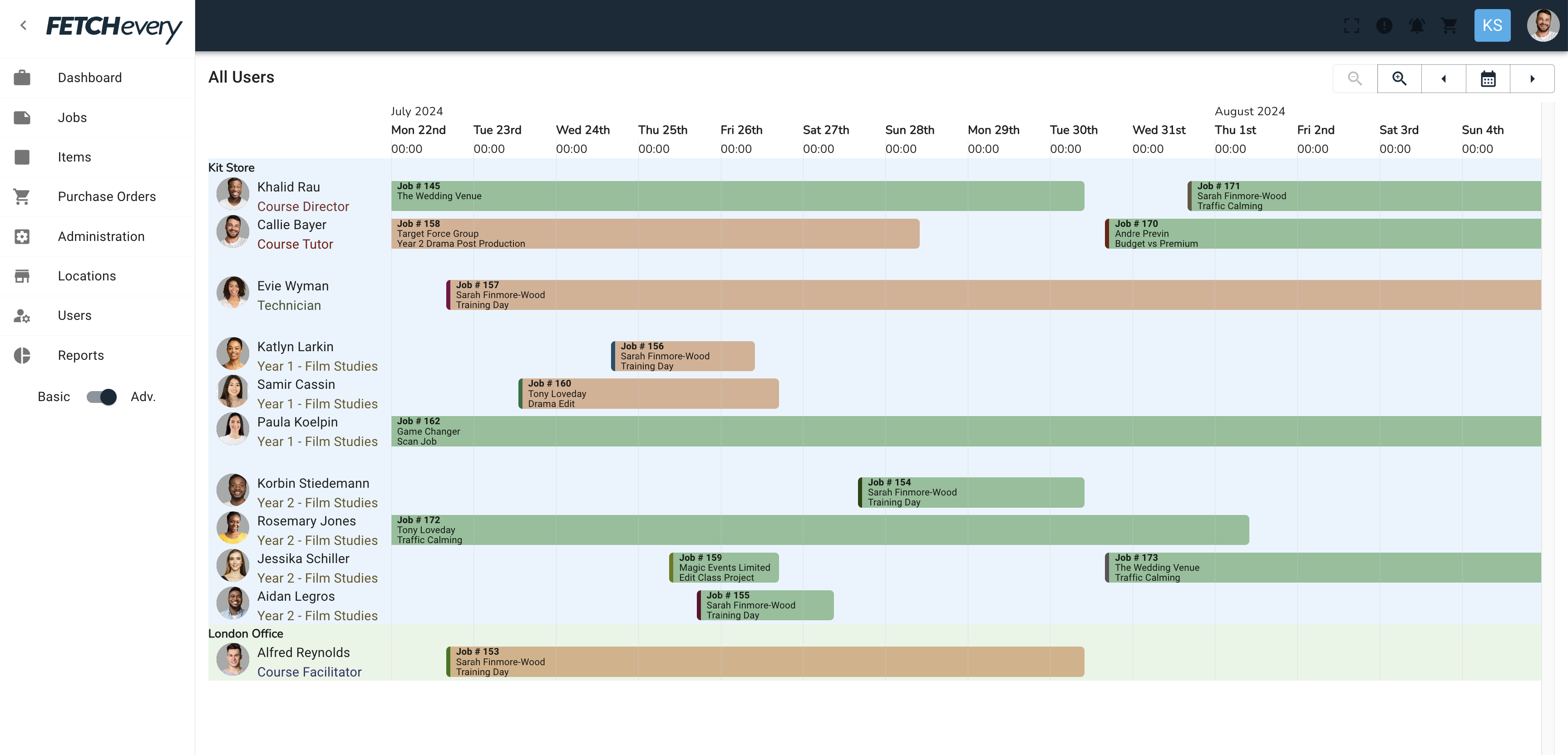Open the notifications bell icon

tap(1417, 25)
